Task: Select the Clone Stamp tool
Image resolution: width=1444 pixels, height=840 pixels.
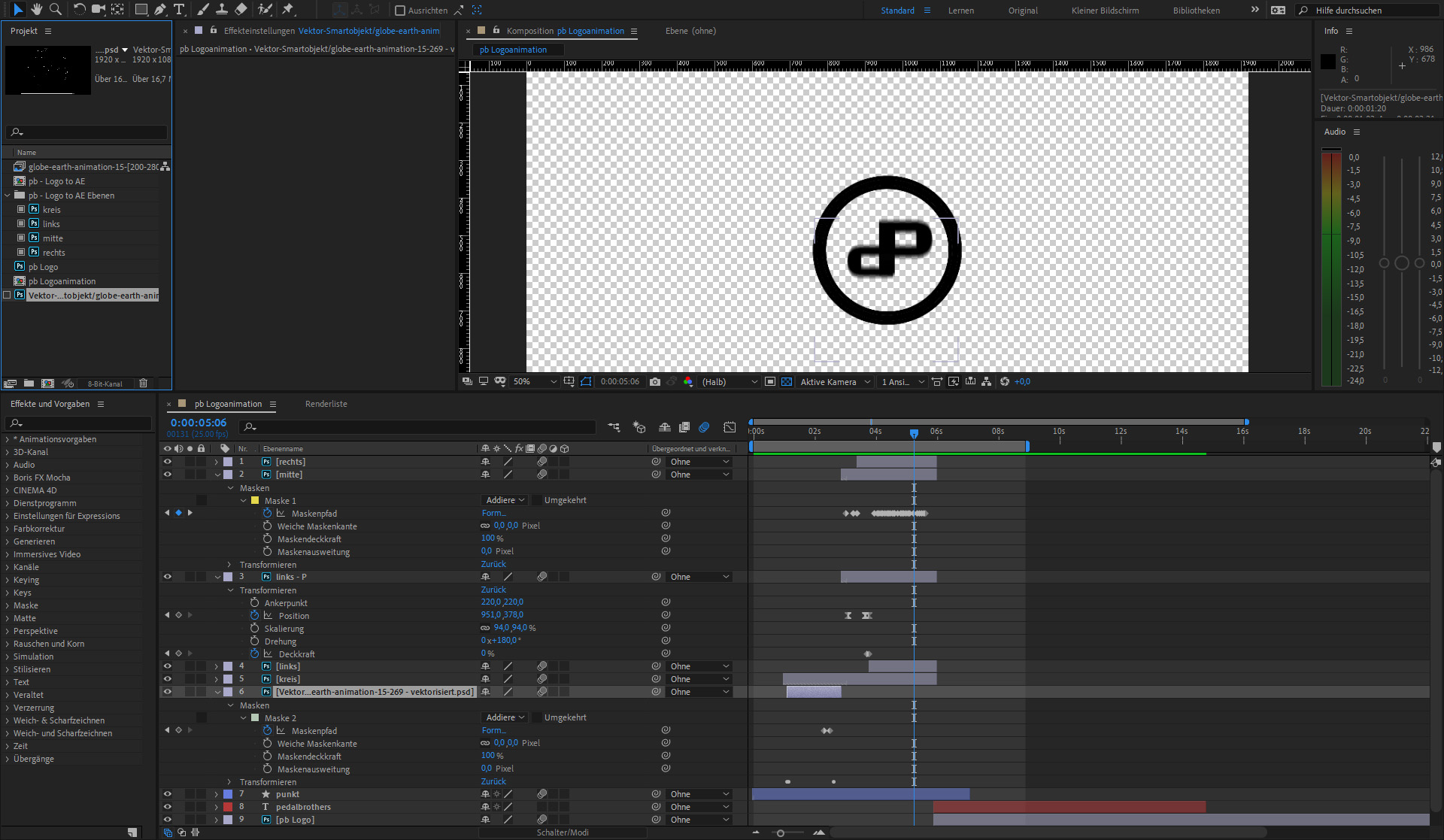Action: [222, 10]
